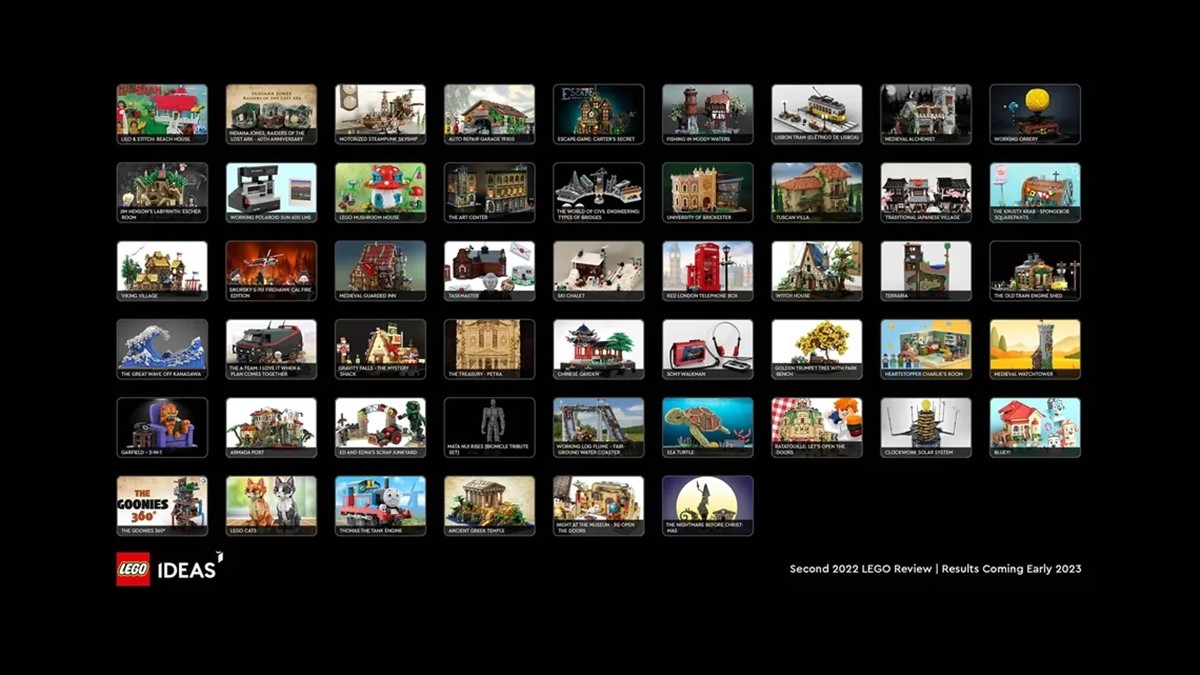Open Thomas the Tank Engine card

pos(380,506)
